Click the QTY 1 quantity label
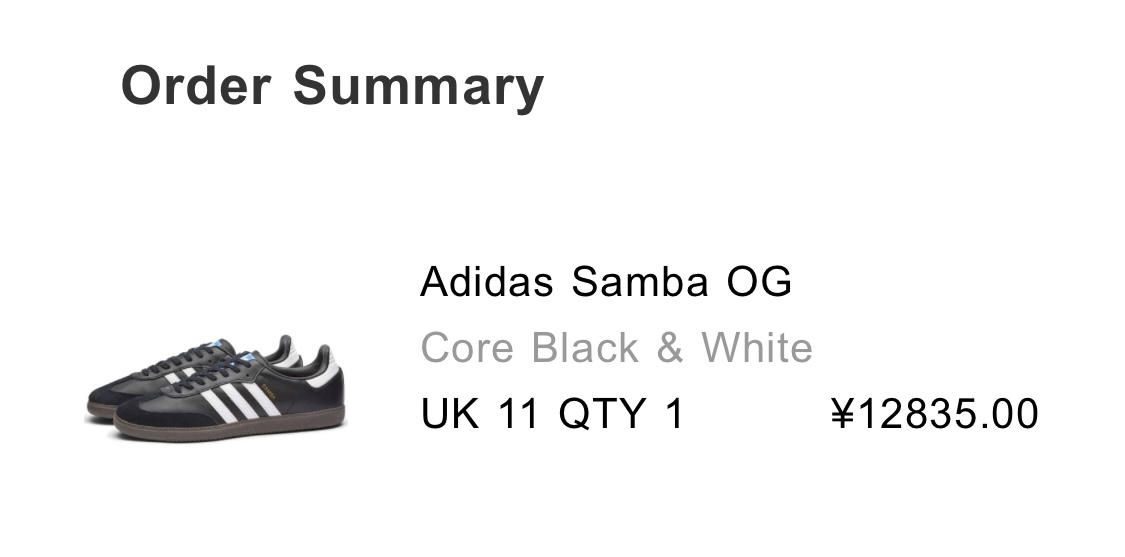Image resolution: width=1125 pixels, height=557 pixels. pos(620,413)
